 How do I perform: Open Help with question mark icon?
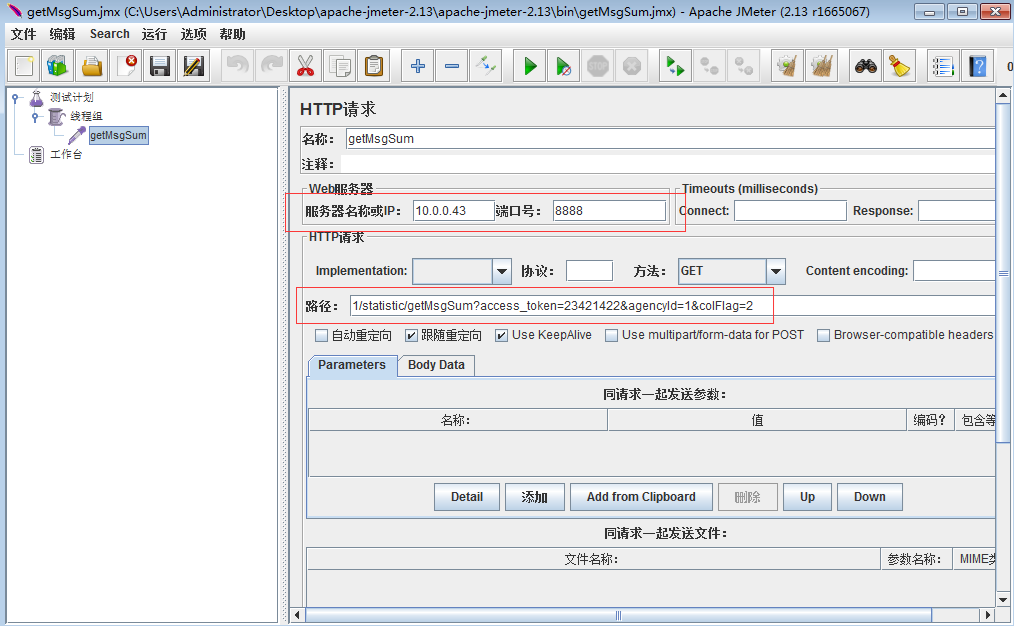977,66
